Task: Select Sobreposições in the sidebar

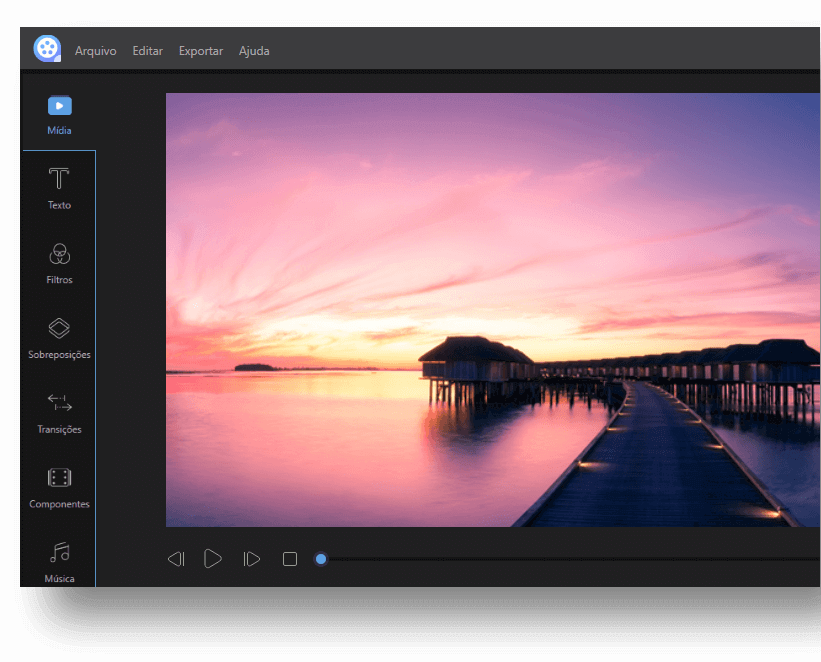Action: click(59, 338)
